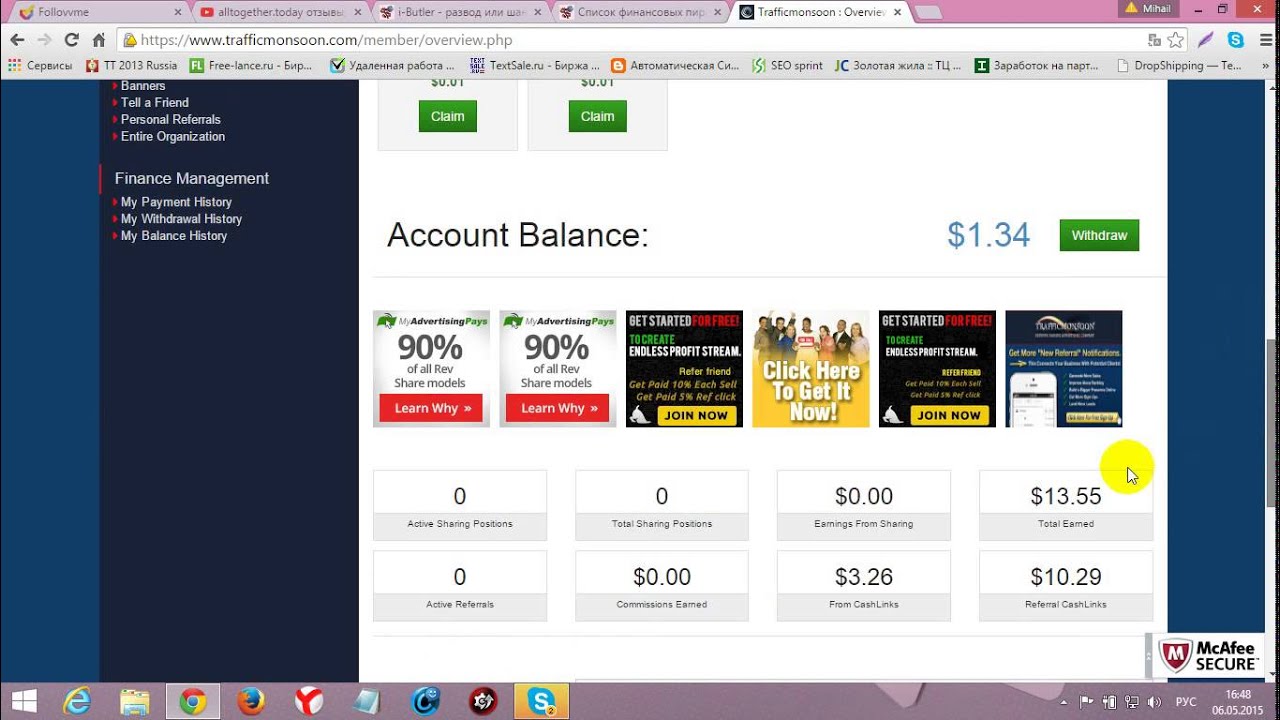The width and height of the screenshot is (1280, 720).
Task: Click the network icon in system tray
Action: 1133,702
